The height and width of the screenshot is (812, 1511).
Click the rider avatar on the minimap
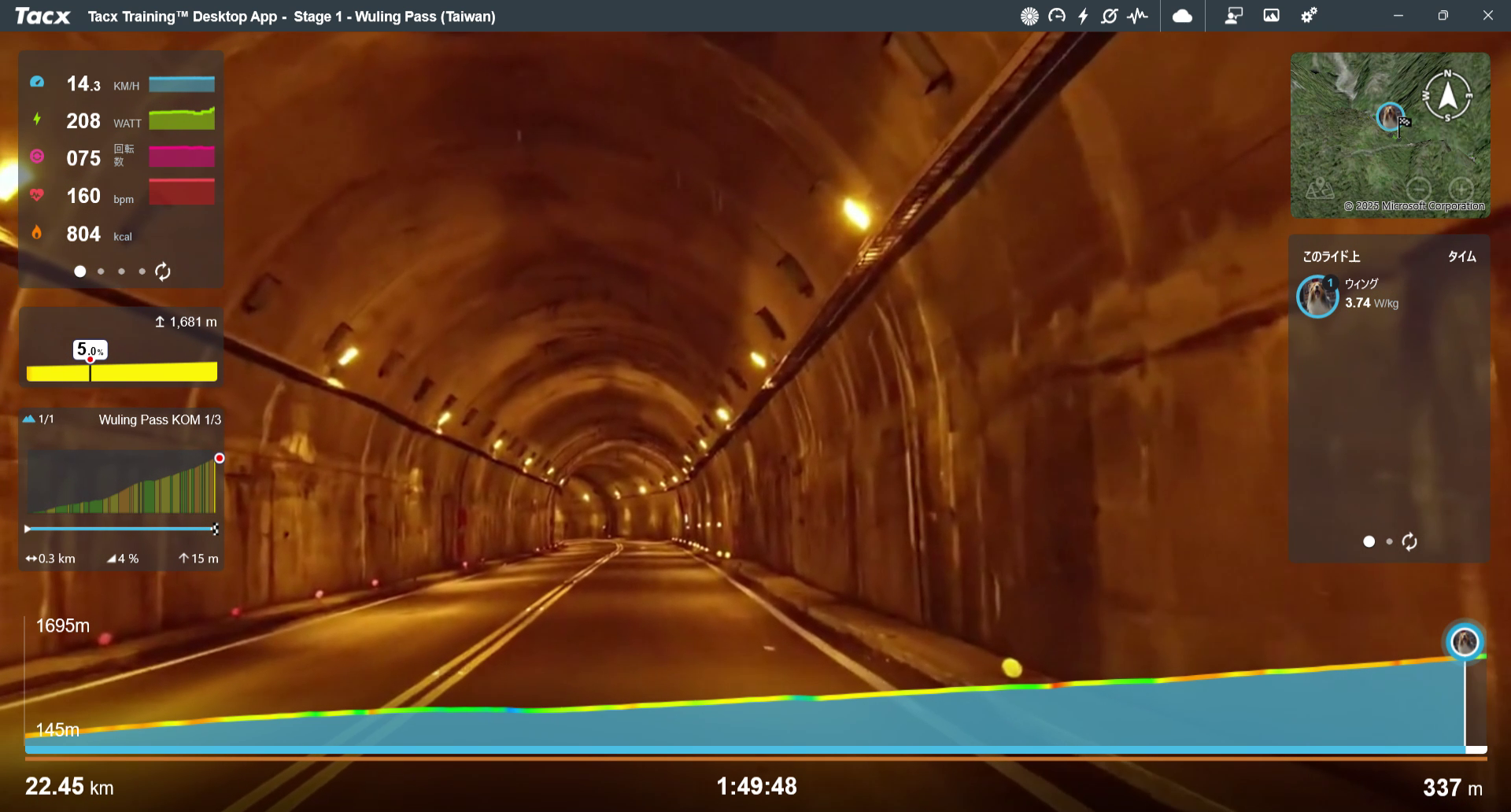(1390, 116)
